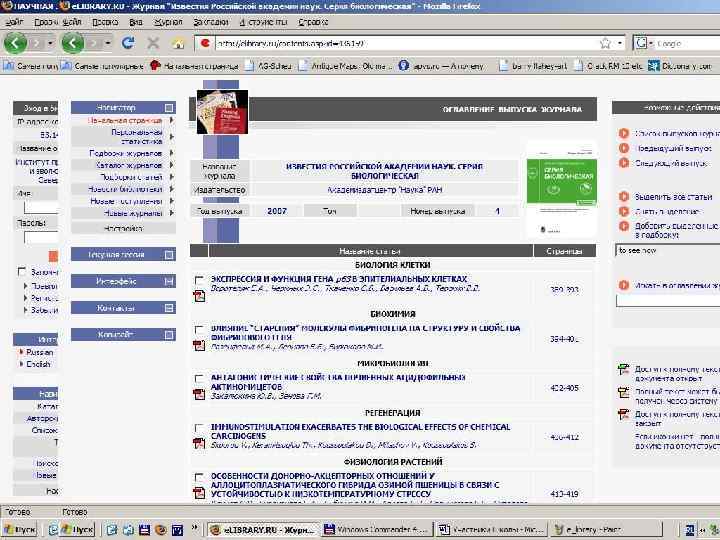Image resolution: width=720 pixels, height=540 pixels.
Task: Click the Firefox icon in quick launch
Action: 161,529
